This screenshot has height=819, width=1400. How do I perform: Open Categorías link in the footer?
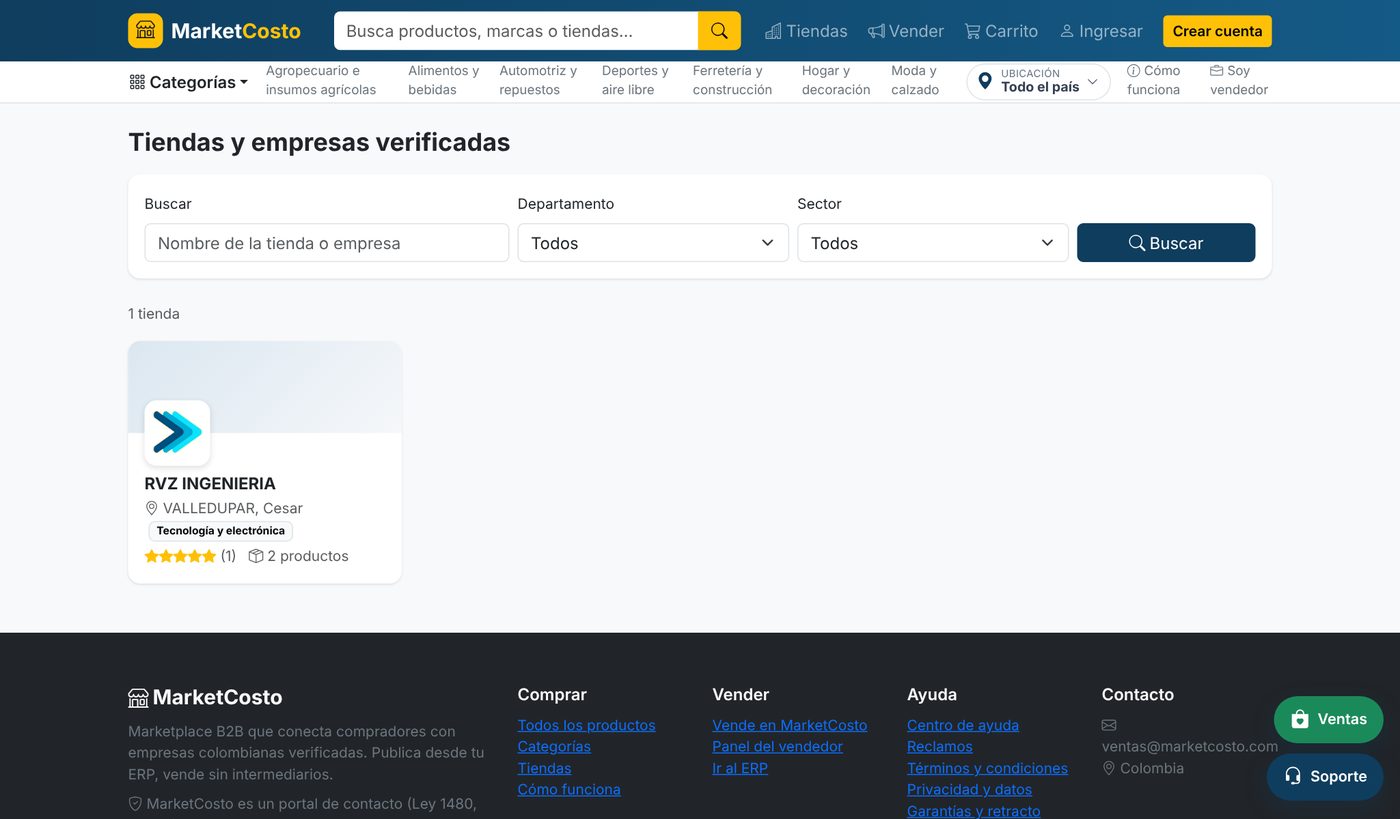[x=554, y=746]
